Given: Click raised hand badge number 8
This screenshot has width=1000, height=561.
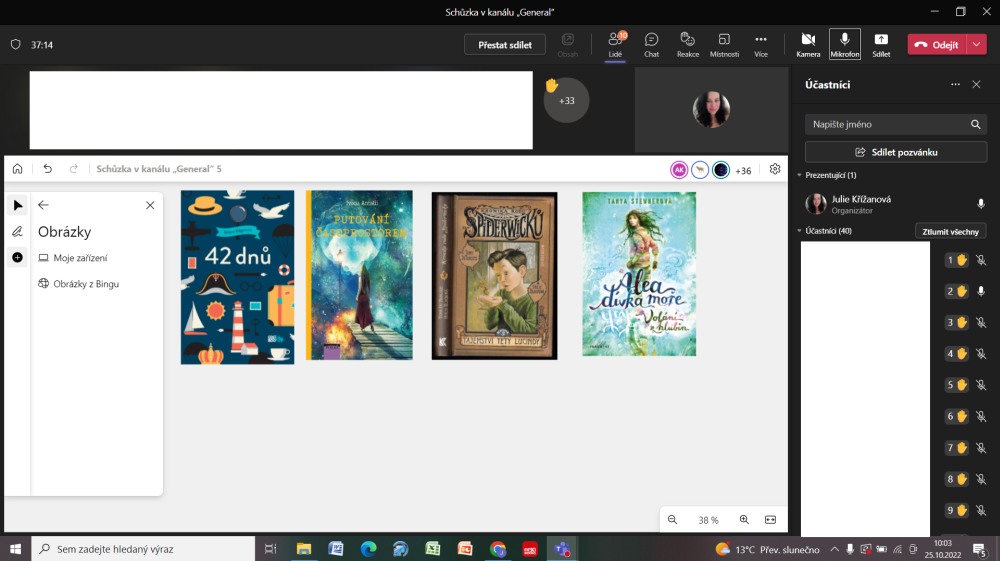Looking at the screenshot, I should pyautogui.click(x=957, y=479).
